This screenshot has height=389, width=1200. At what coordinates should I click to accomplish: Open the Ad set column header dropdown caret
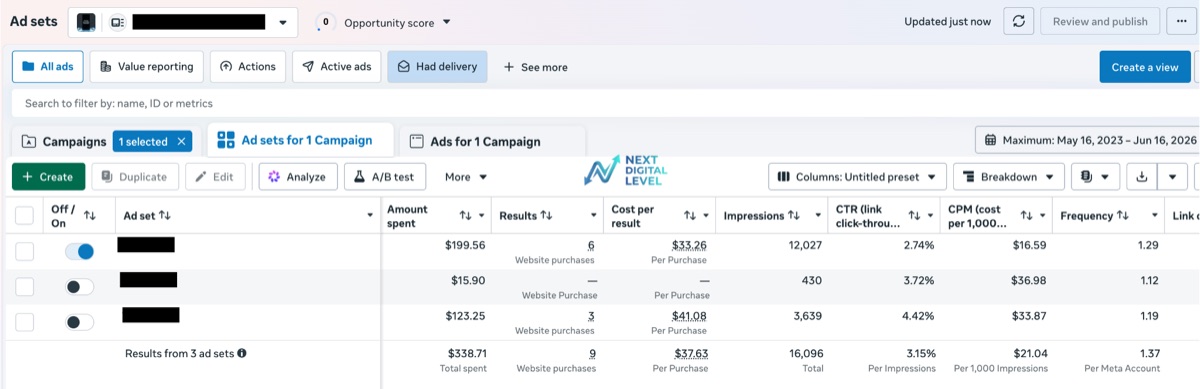click(x=371, y=215)
